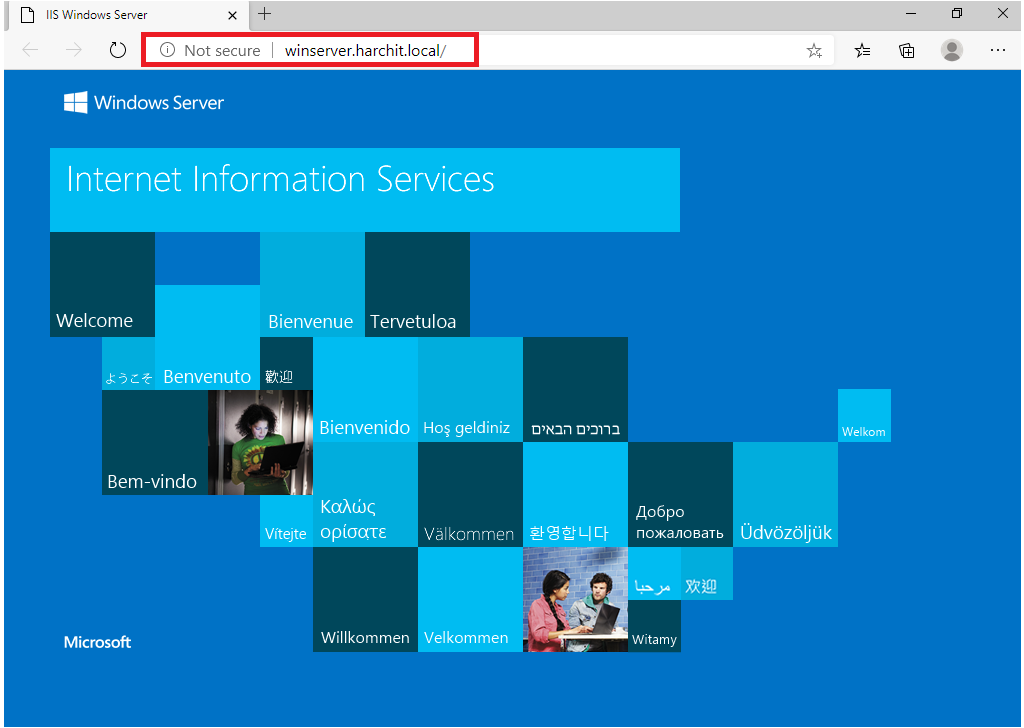Image resolution: width=1024 pixels, height=728 pixels.
Task: View site info via Not secure icon
Action: tap(168, 50)
